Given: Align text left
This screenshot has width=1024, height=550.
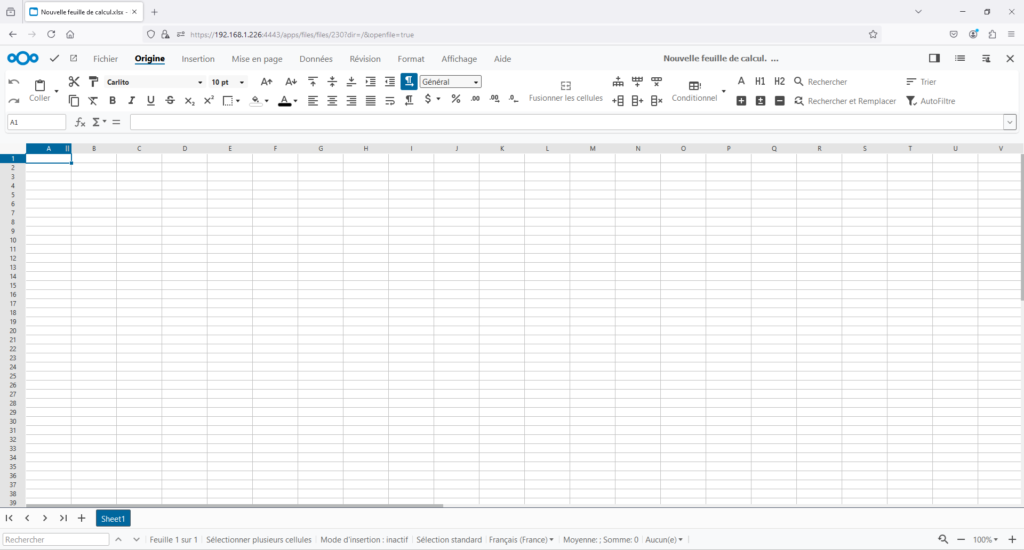Looking at the screenshot, I should point(313,101).
